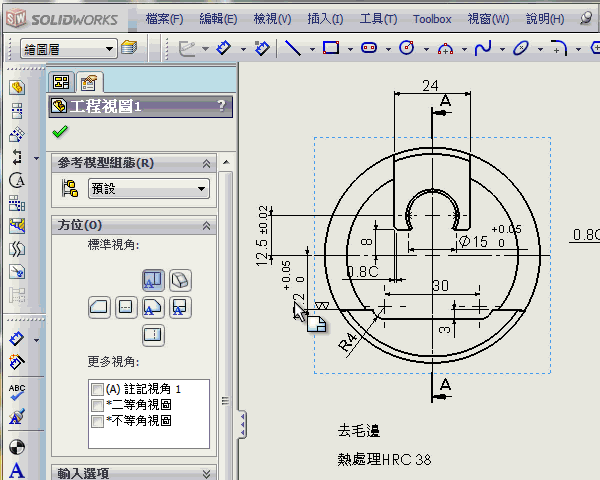600x480 pixels.
Task: Toggle chamfered-outline view button without letter
Action: tap(99, 307)
